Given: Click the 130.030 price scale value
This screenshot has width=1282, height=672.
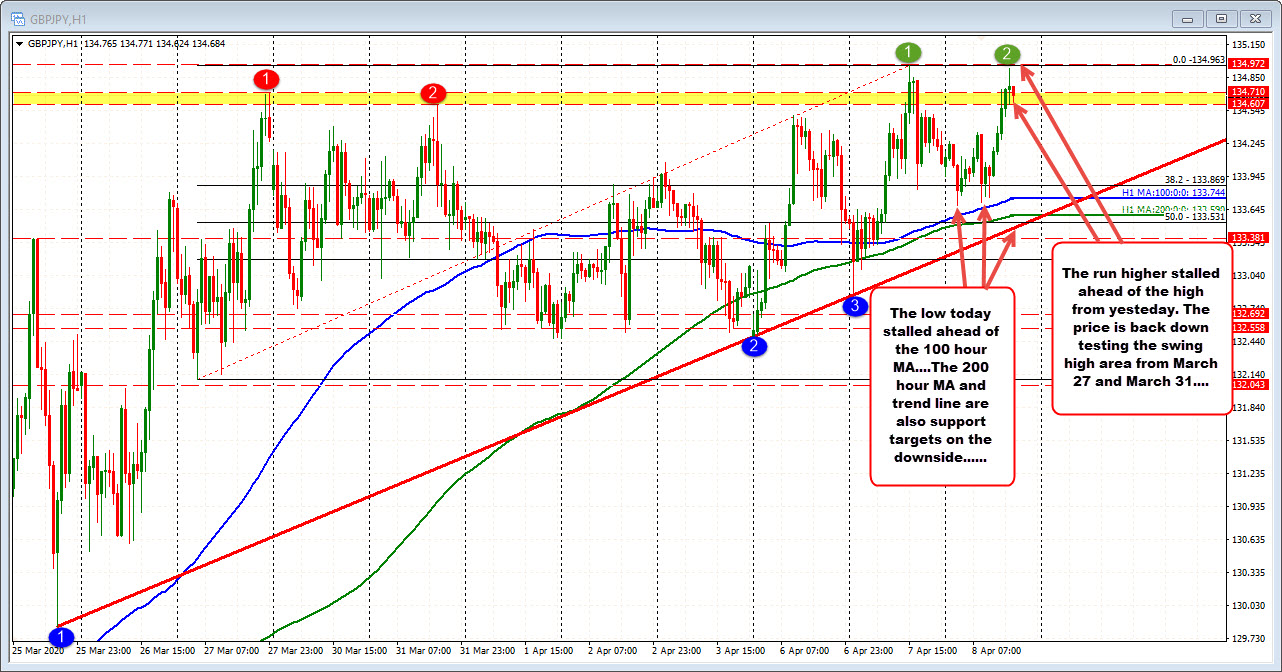Looking at the screenshot, I should point(1248,606).
